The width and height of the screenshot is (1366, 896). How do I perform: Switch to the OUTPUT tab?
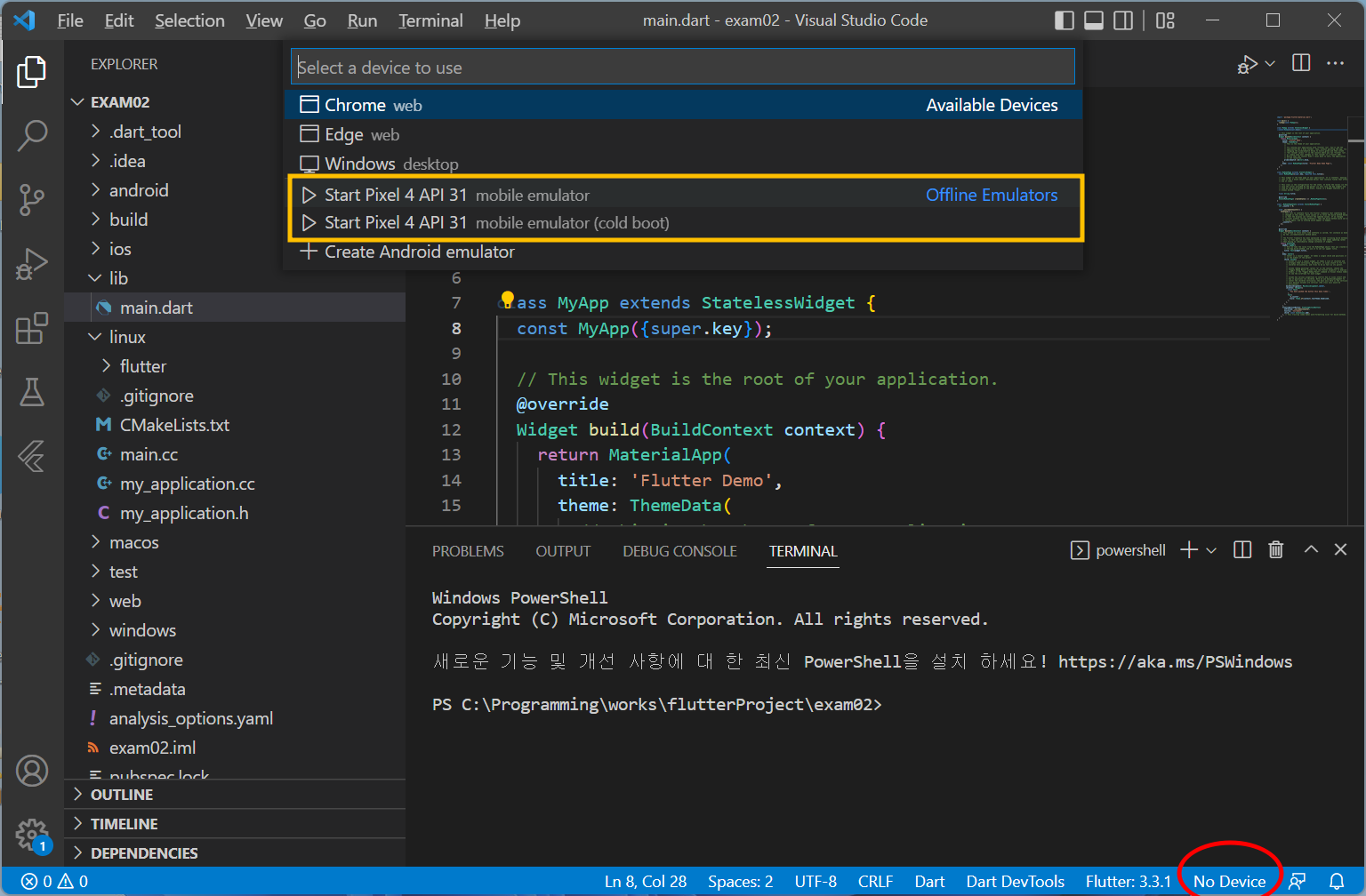(563, 551)
